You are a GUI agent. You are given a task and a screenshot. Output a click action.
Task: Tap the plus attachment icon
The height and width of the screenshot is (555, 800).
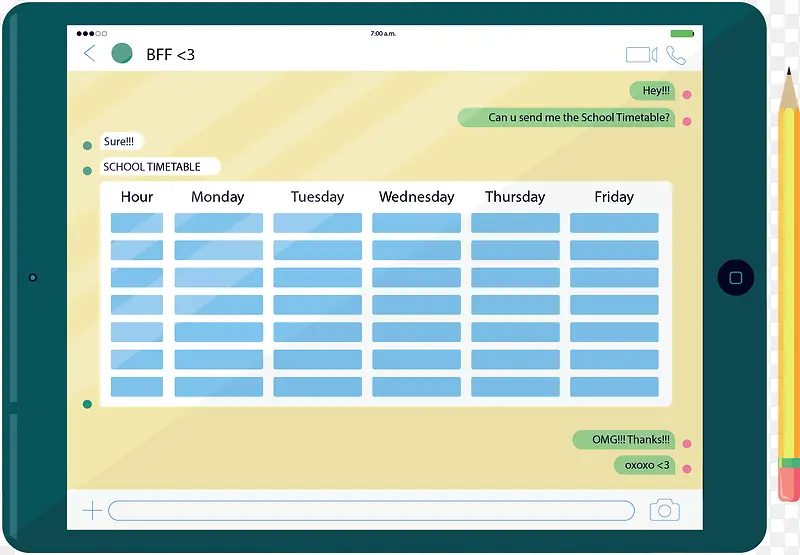click(92, 510)
